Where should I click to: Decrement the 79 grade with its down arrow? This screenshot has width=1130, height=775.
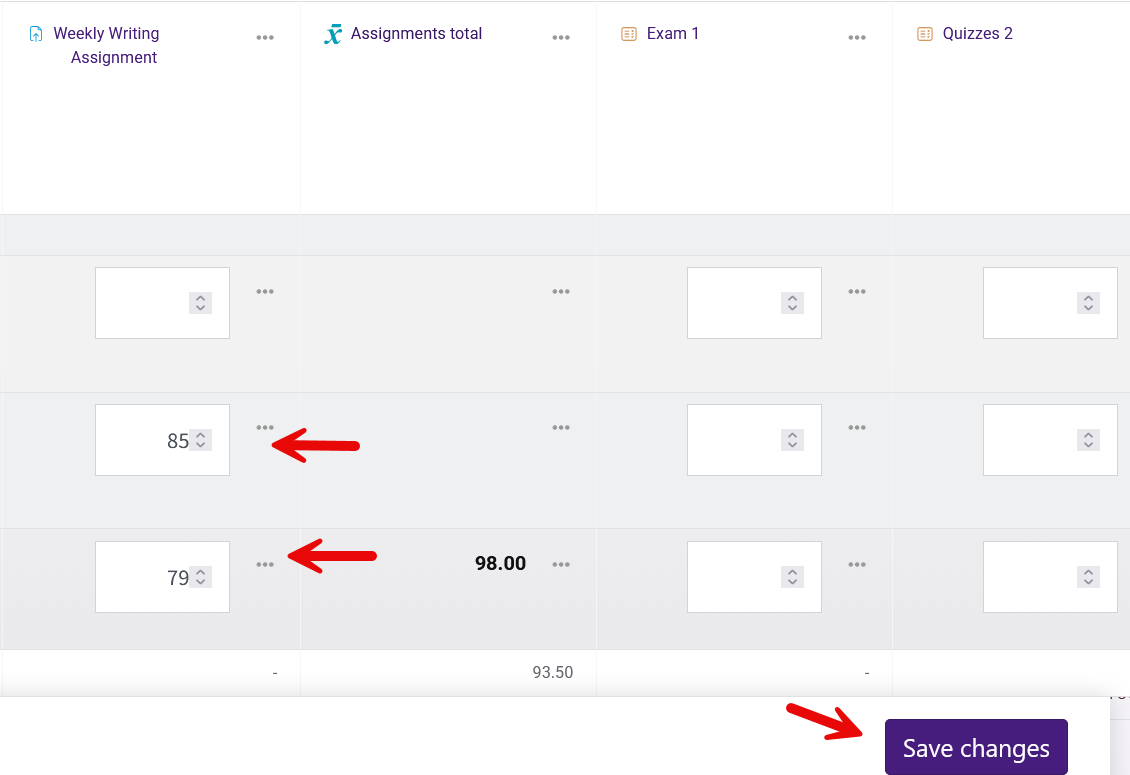click(201, 582)
